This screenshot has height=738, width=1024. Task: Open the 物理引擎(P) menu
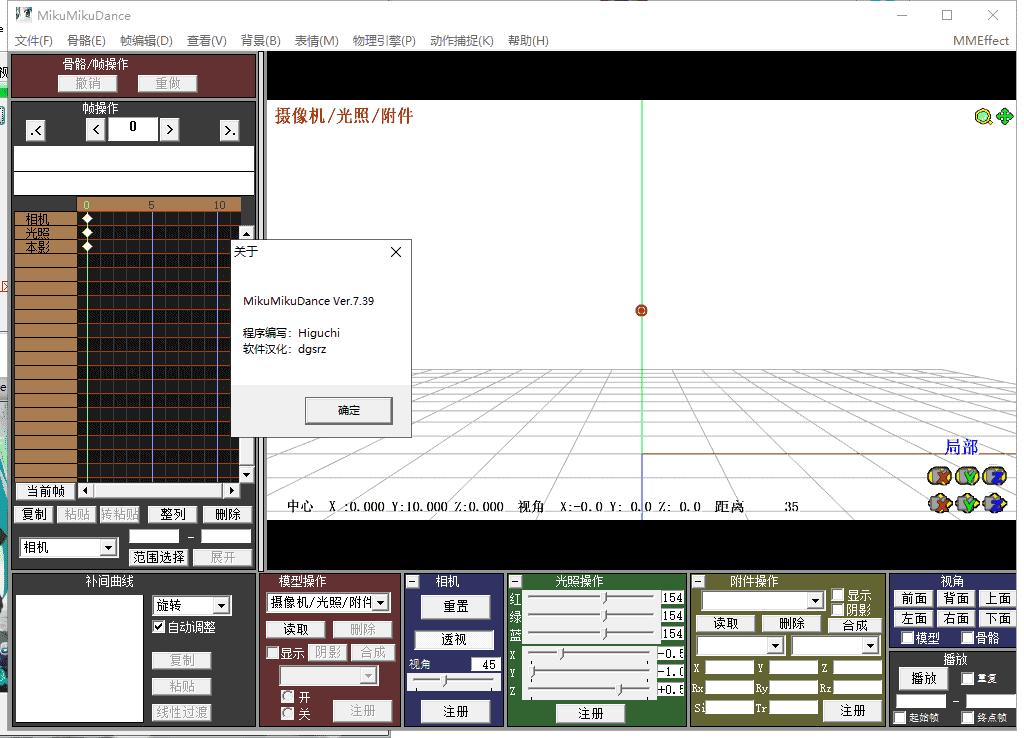point(383,41)
